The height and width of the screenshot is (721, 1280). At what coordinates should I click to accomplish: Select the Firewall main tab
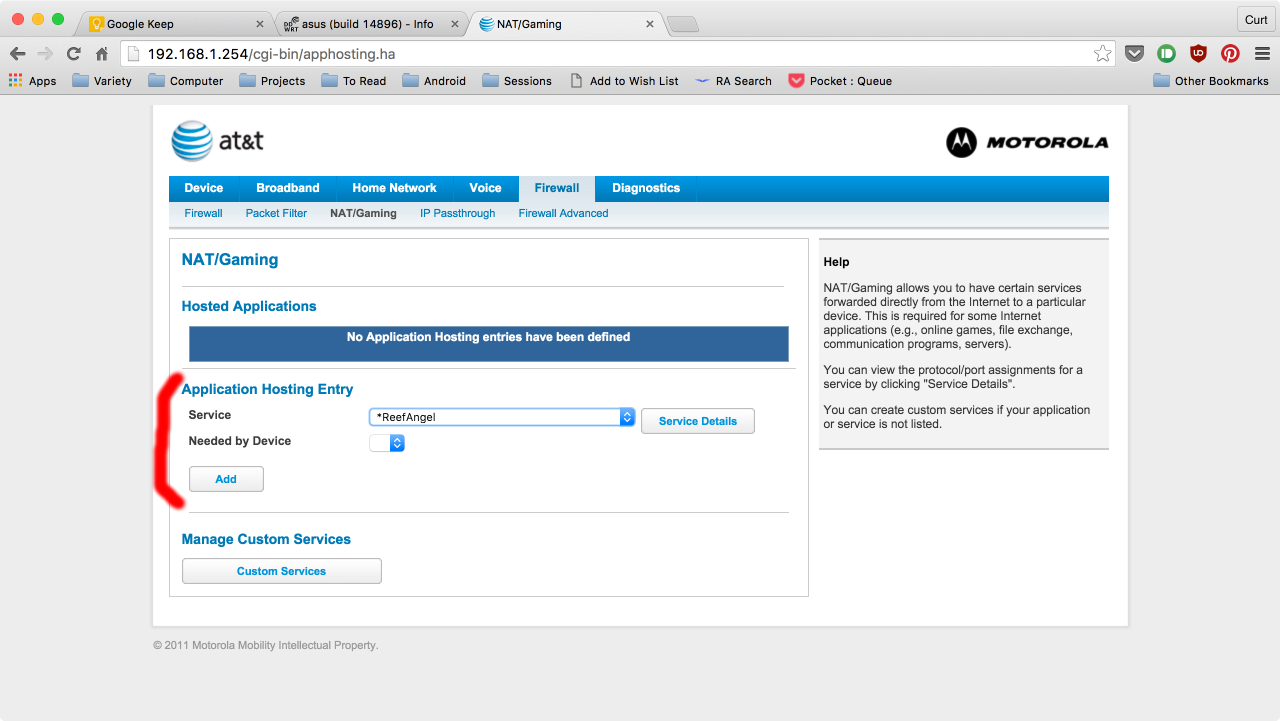tap(557, 188)
